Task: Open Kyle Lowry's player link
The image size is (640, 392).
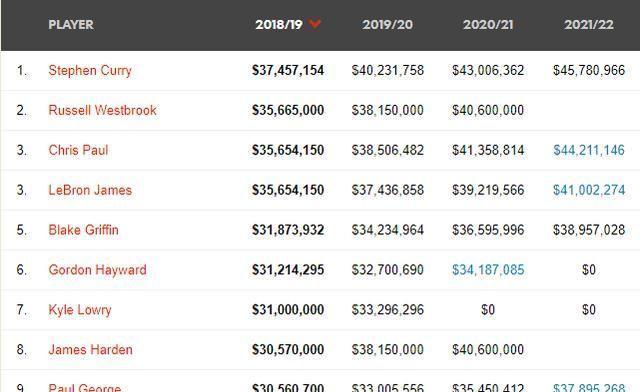Action: [x=80, y=310]
